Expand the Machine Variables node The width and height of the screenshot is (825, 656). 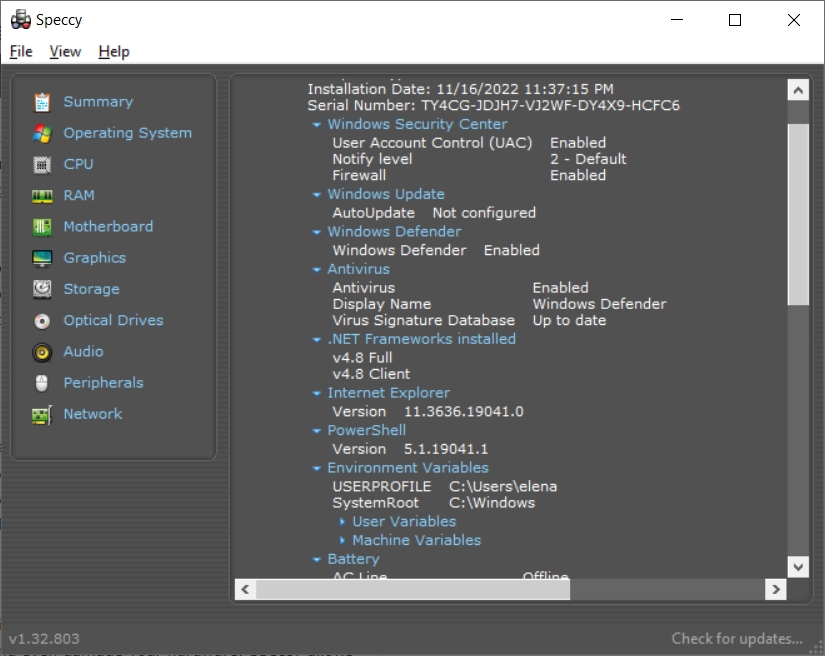[342, 540]
